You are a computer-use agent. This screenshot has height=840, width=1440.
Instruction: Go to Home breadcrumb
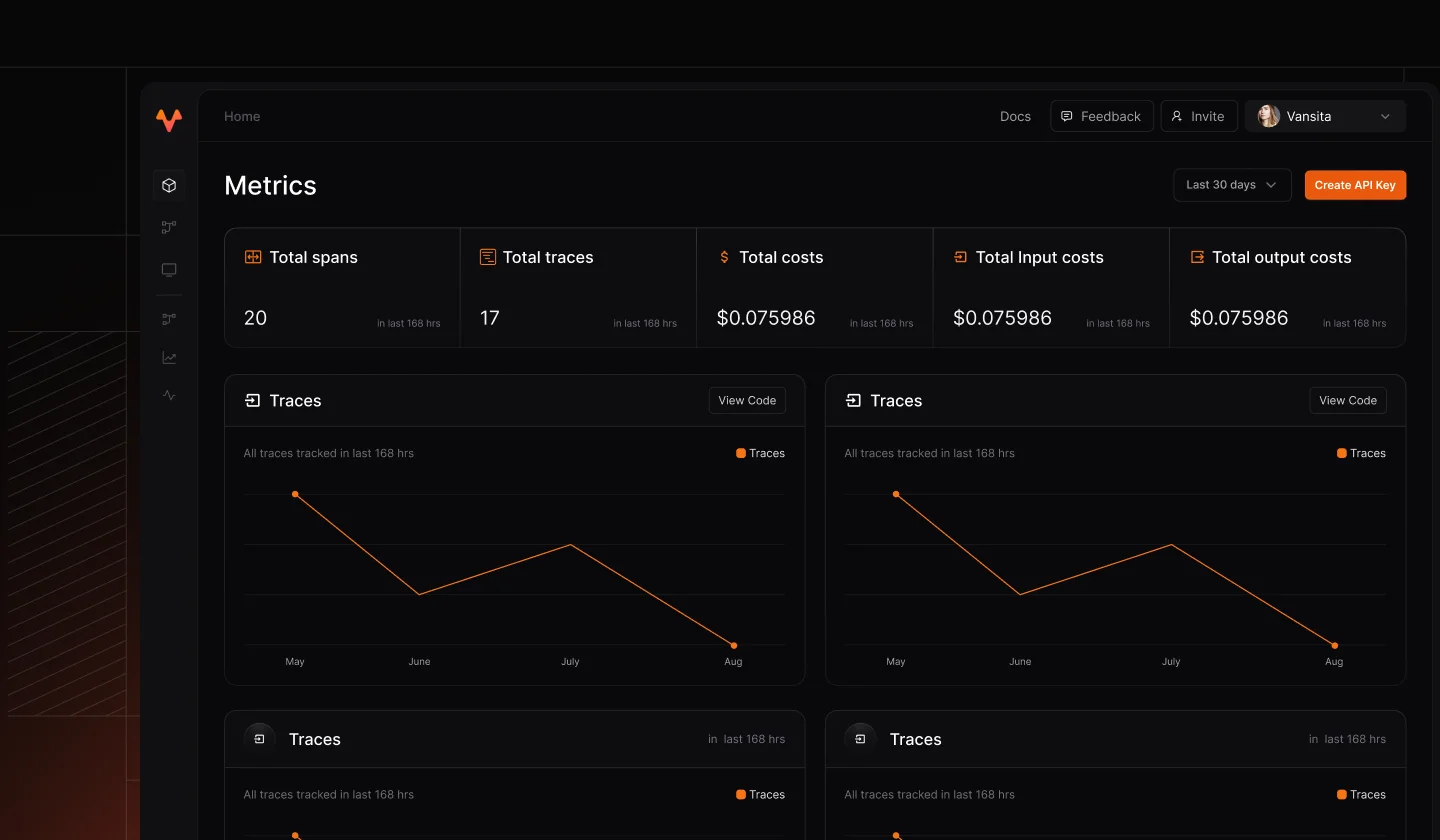(x=242, y=116)
